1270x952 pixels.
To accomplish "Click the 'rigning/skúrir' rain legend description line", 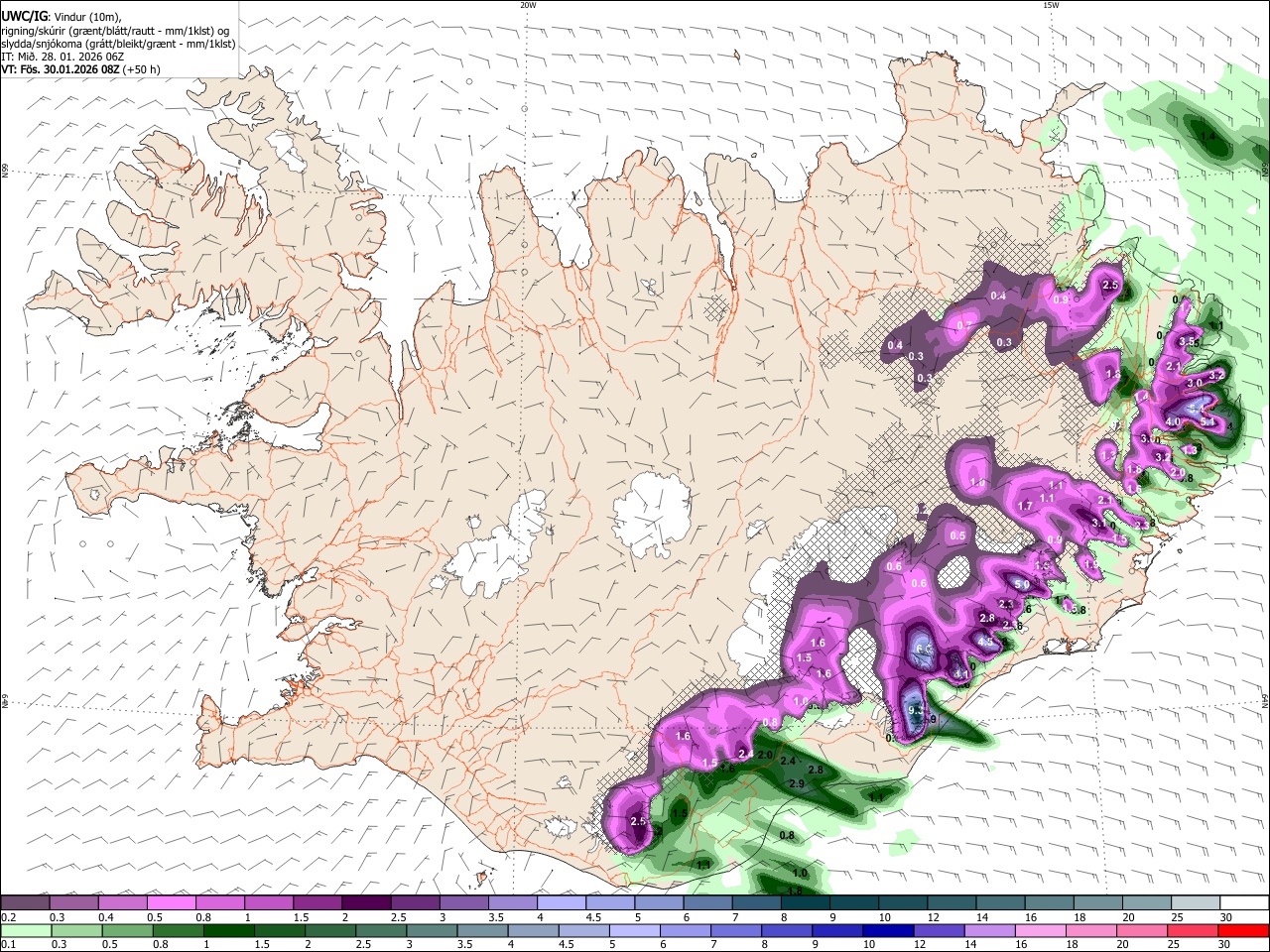I will point(114,30).
